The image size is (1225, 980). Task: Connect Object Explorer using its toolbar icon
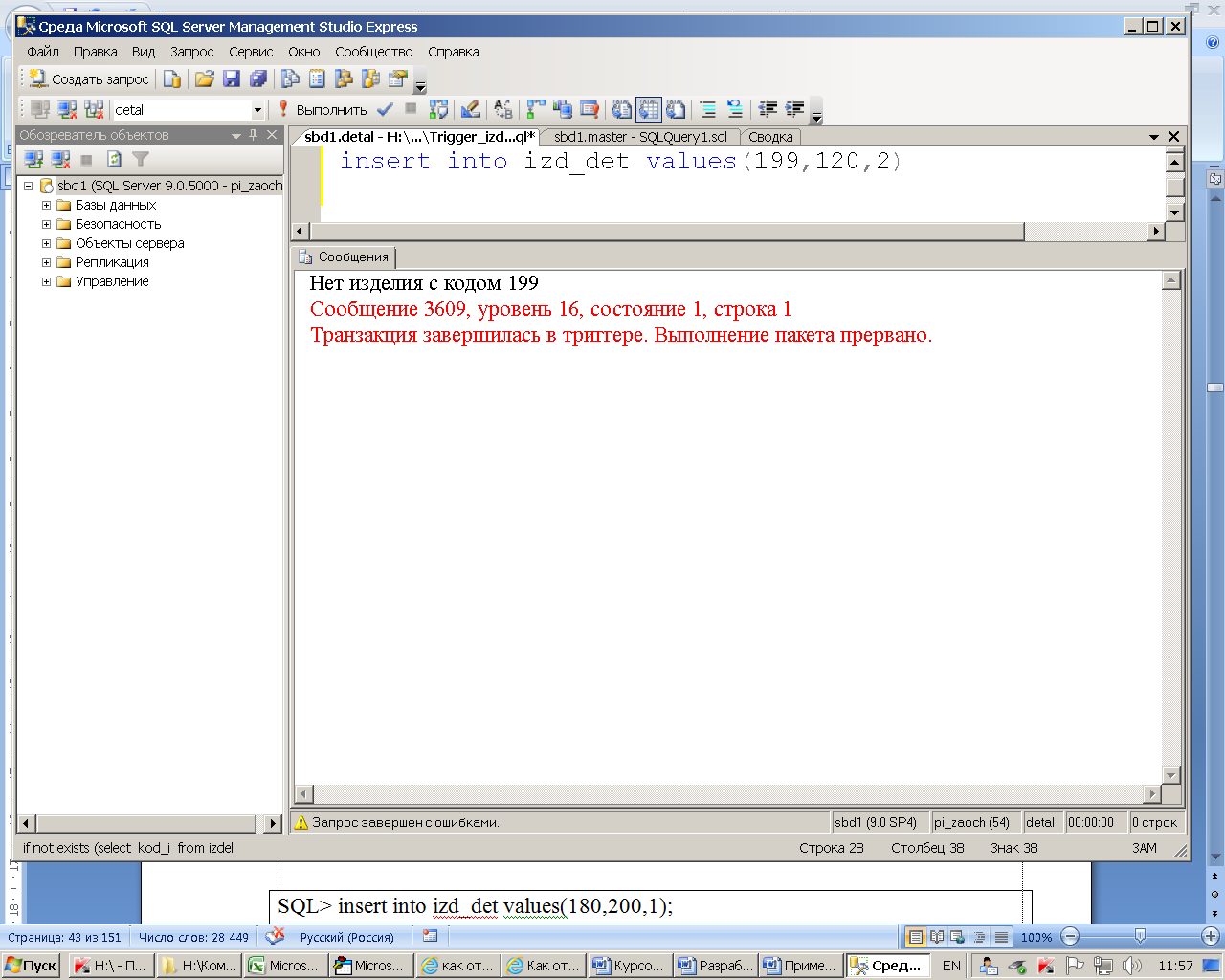[33, 160]
